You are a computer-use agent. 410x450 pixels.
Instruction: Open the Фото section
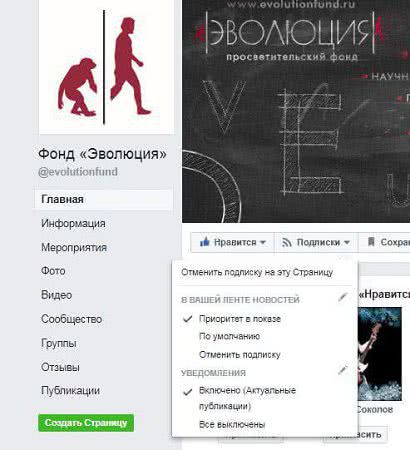pyautogui.click(x=53, y=271)
